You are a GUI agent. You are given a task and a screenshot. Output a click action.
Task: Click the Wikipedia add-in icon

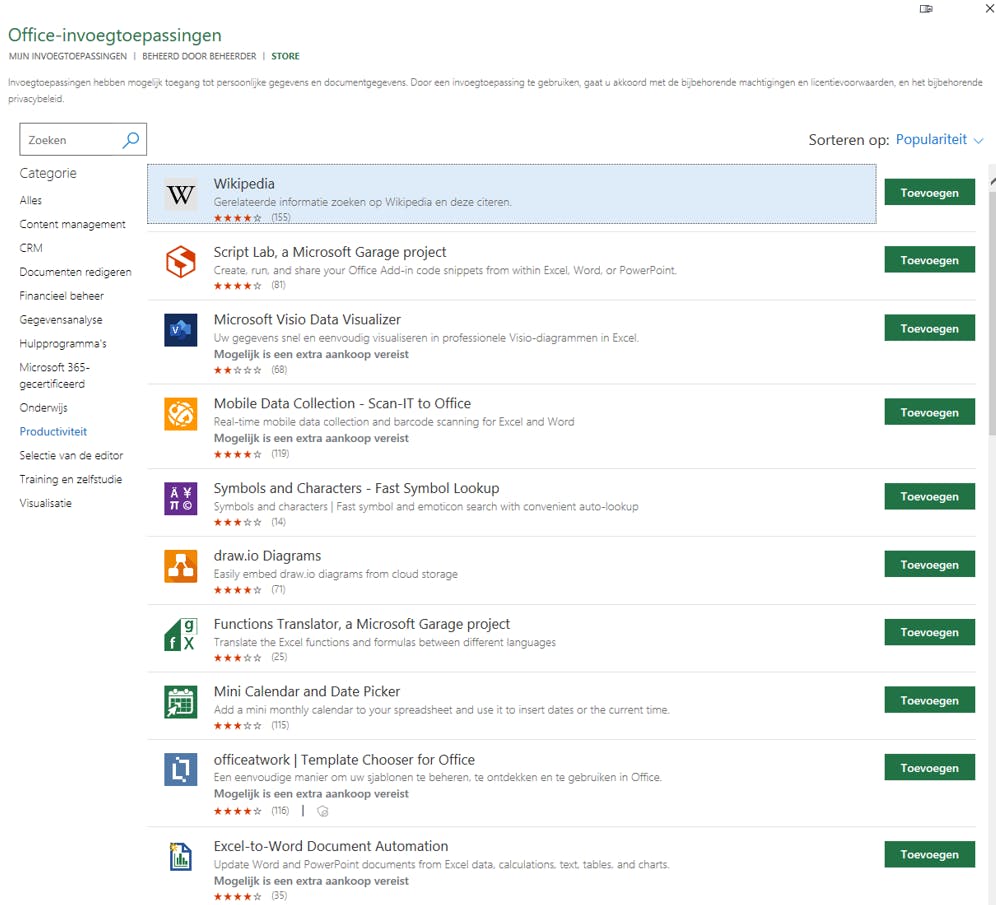[180, 194]
